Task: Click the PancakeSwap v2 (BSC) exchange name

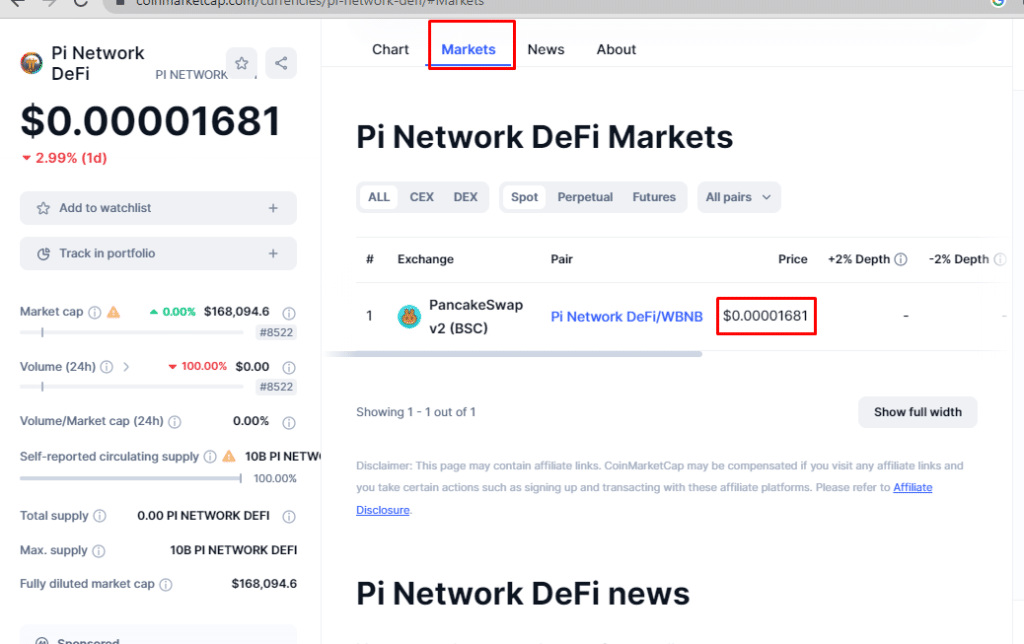Action: [476, 317]
